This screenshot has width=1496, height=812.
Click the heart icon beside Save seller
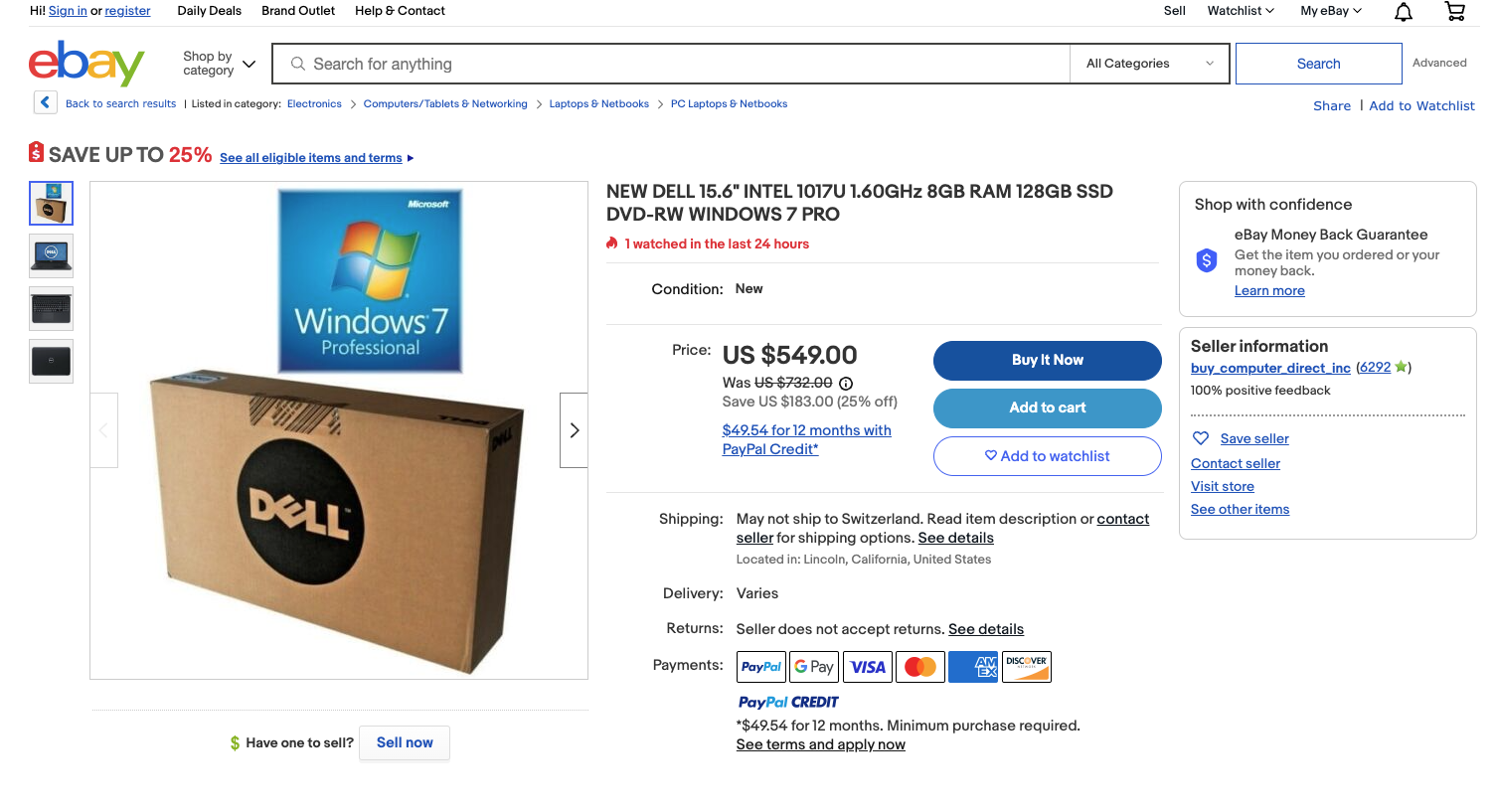1201,438
